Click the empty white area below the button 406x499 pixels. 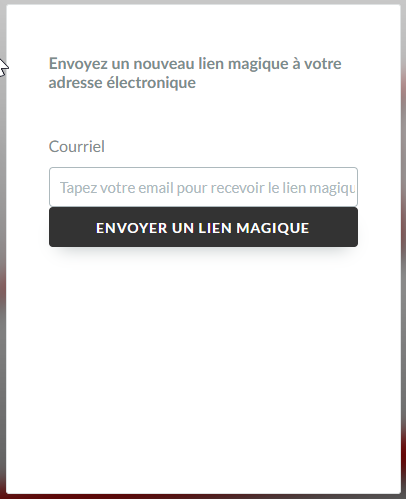click(203, 367)
